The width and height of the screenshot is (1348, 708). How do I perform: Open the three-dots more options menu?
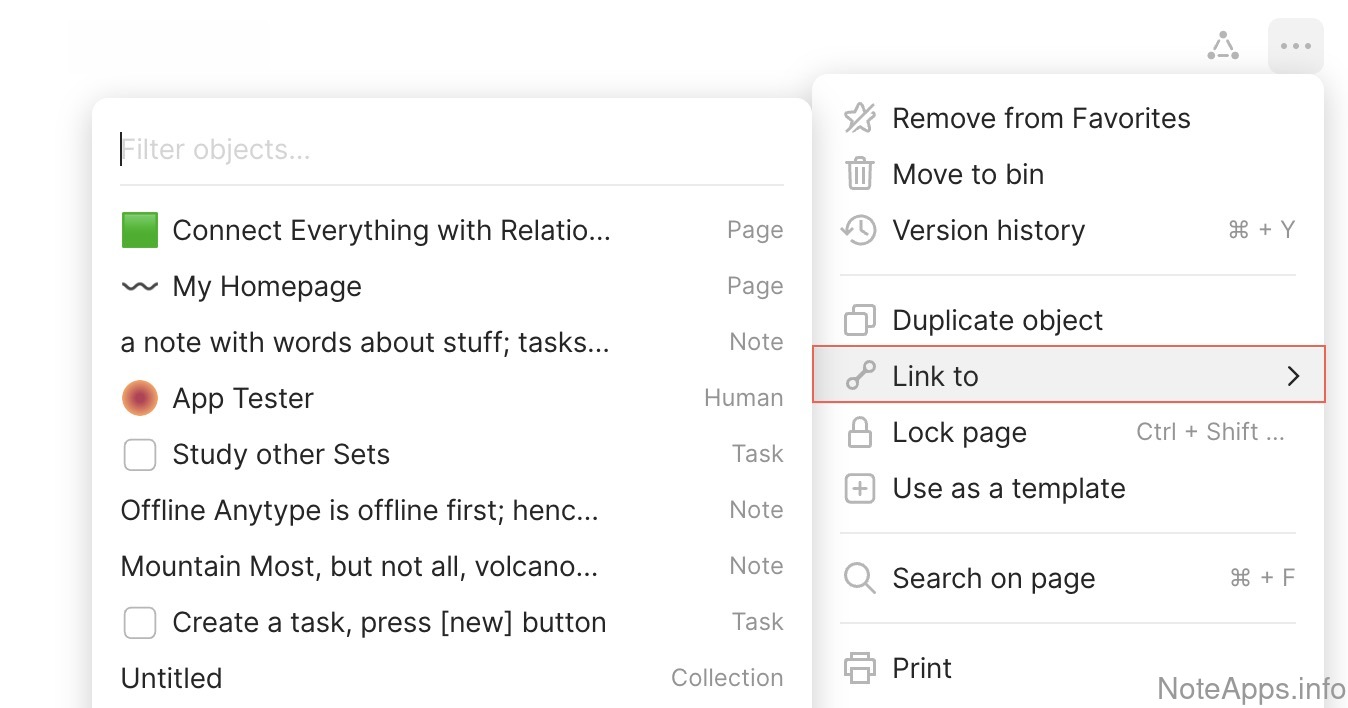tap(1295, 46)
